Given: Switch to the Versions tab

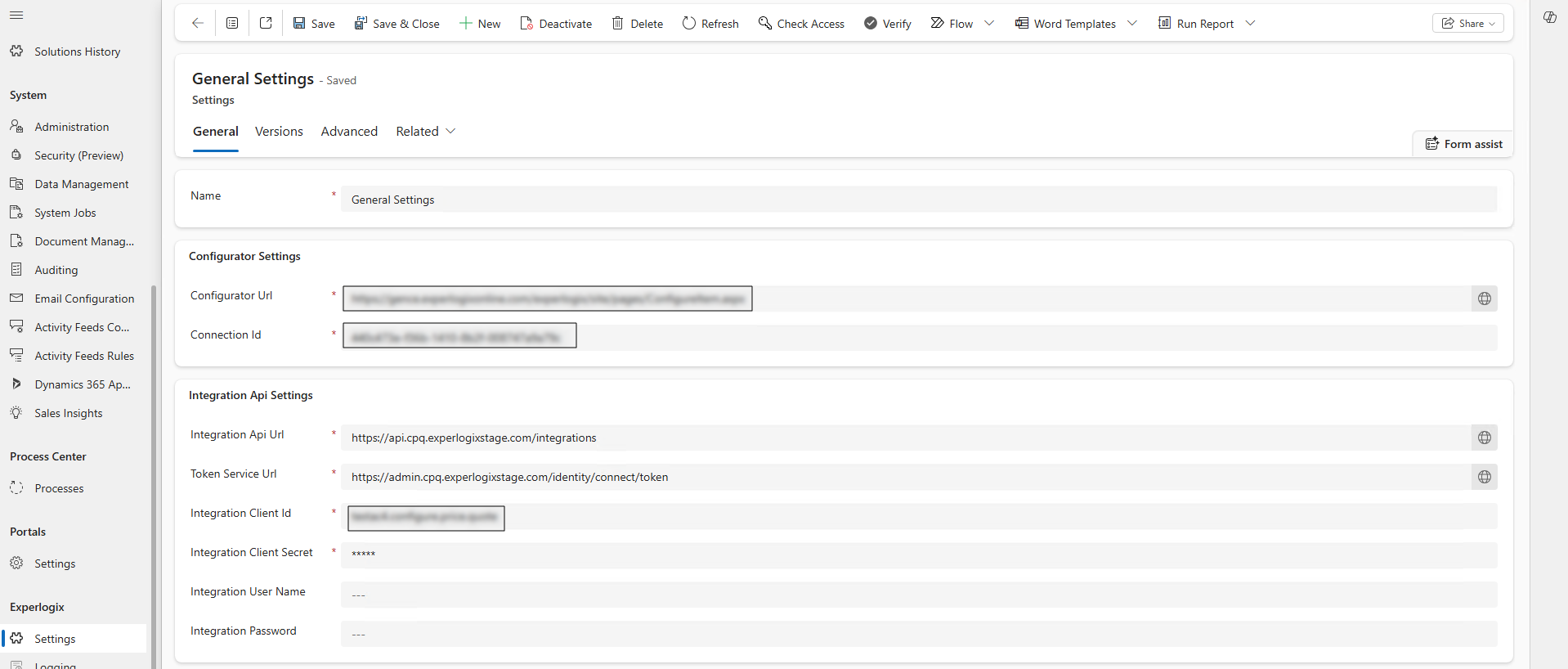Looking at the screenshot, I should (279, 132).
